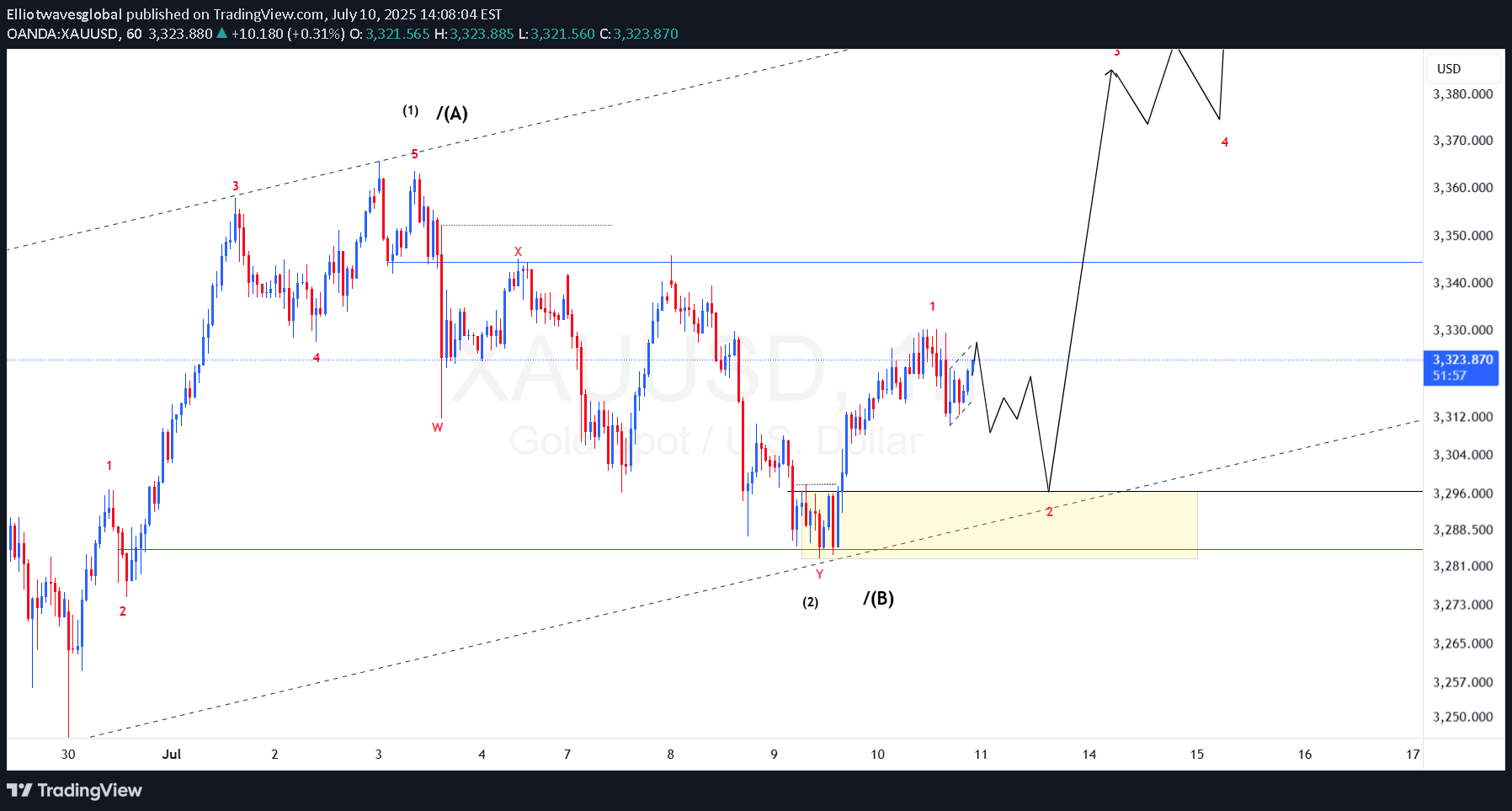Click the red Y wave label
1512x811 pixels.
[x=819, y=574]
